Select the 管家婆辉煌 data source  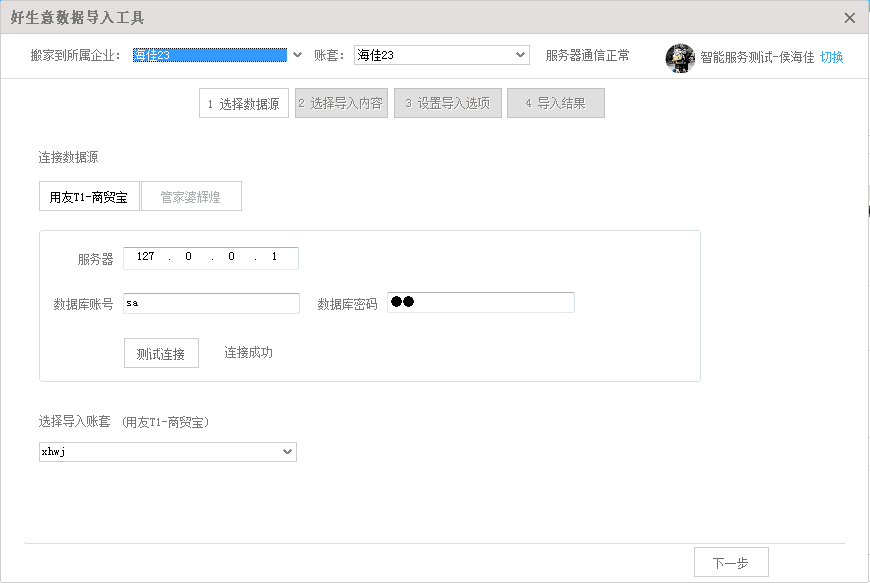point(191,196)
